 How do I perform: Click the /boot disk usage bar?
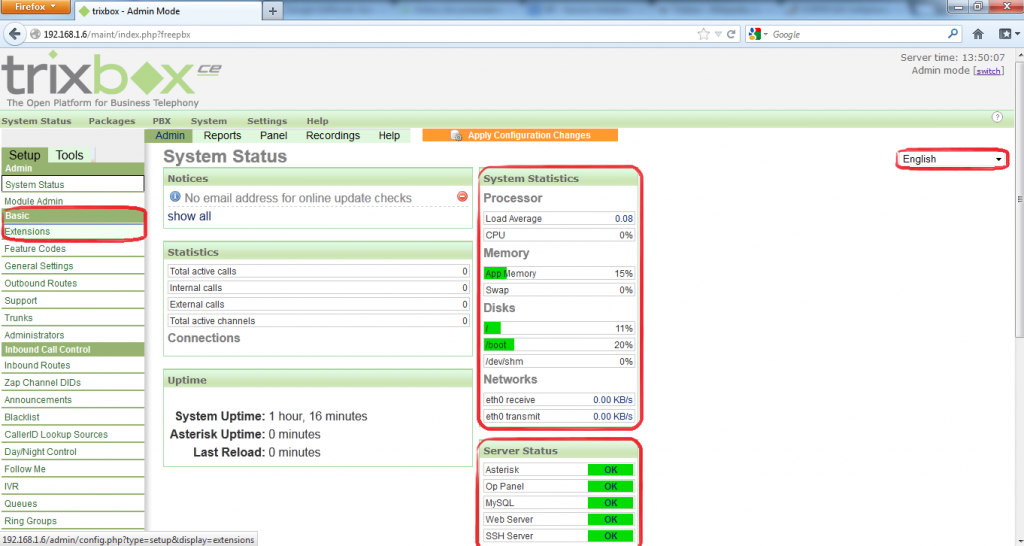[x=559, y=345]
